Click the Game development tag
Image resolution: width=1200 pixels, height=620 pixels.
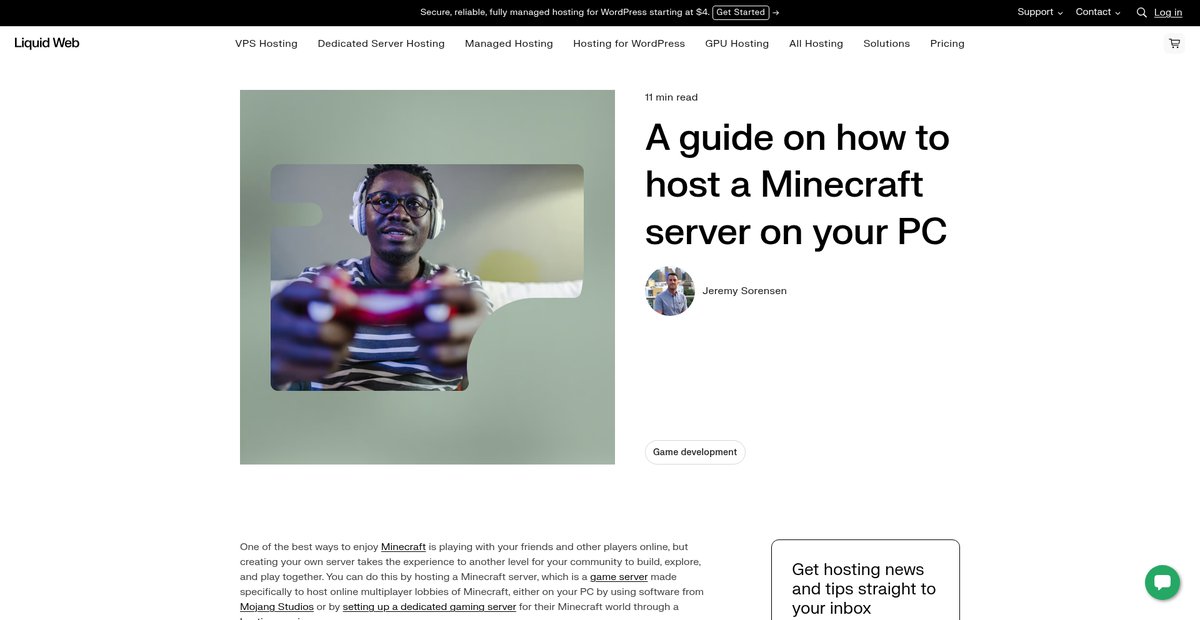(x=695, y=452)
